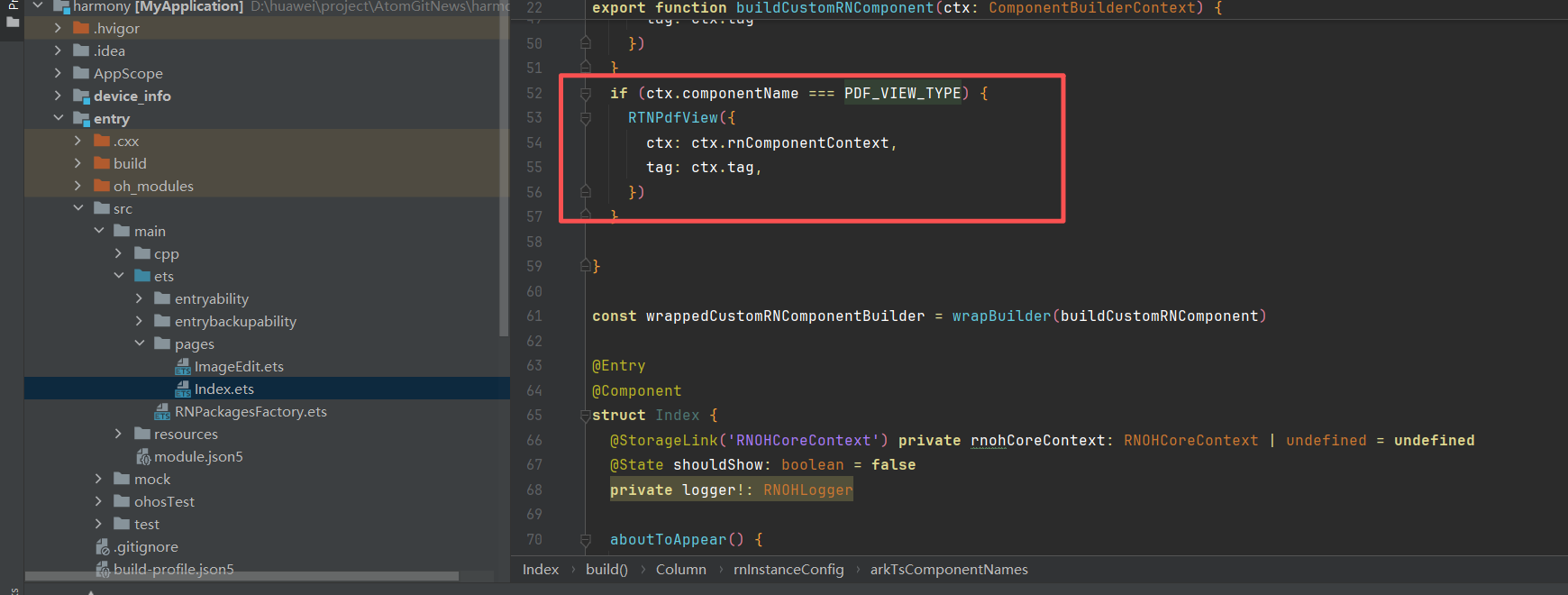Select the ets source folder icon
This screenshot has width=1568, height=595.
142,276
